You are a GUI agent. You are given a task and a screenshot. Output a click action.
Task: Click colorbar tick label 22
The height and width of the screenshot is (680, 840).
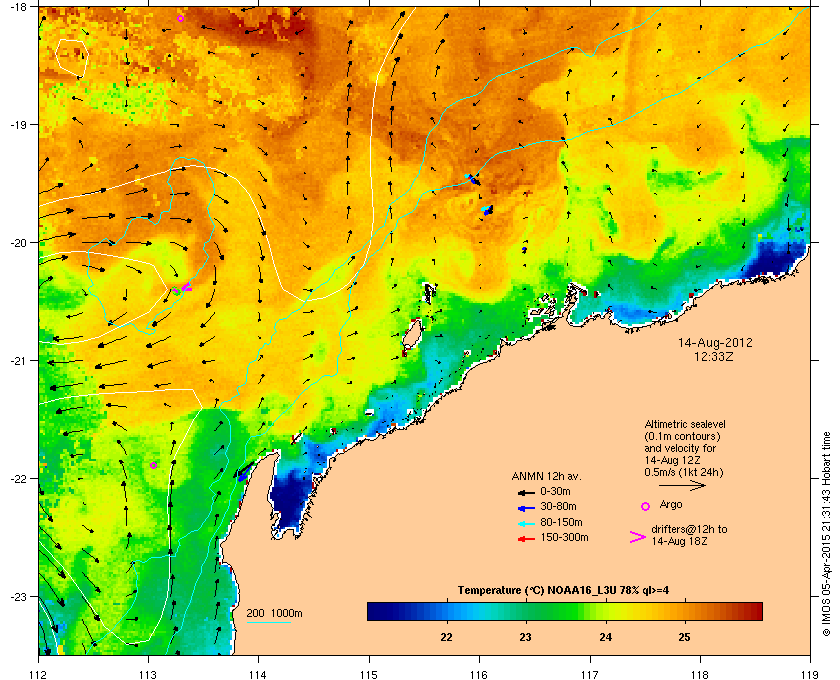tap(446, 637)
